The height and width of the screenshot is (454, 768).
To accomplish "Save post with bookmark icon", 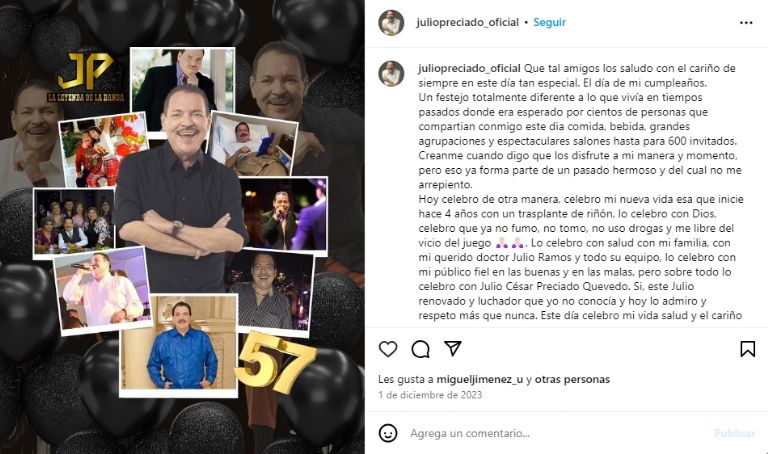I will (747, 349).
